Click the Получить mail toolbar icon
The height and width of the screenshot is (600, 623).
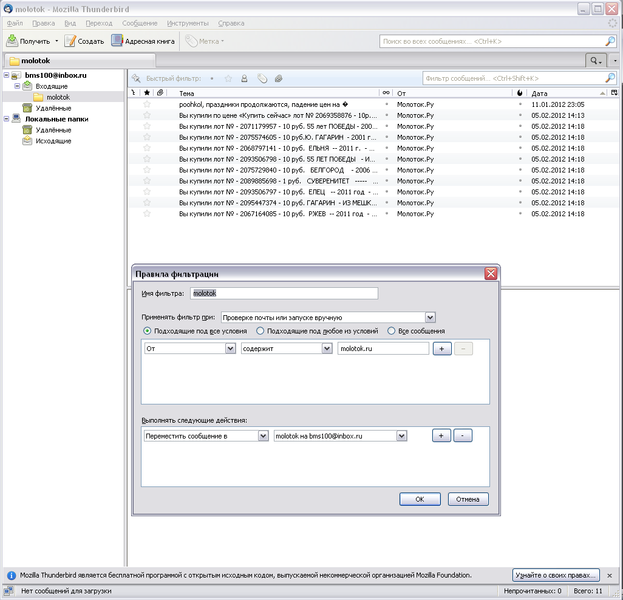click(12, 41)
